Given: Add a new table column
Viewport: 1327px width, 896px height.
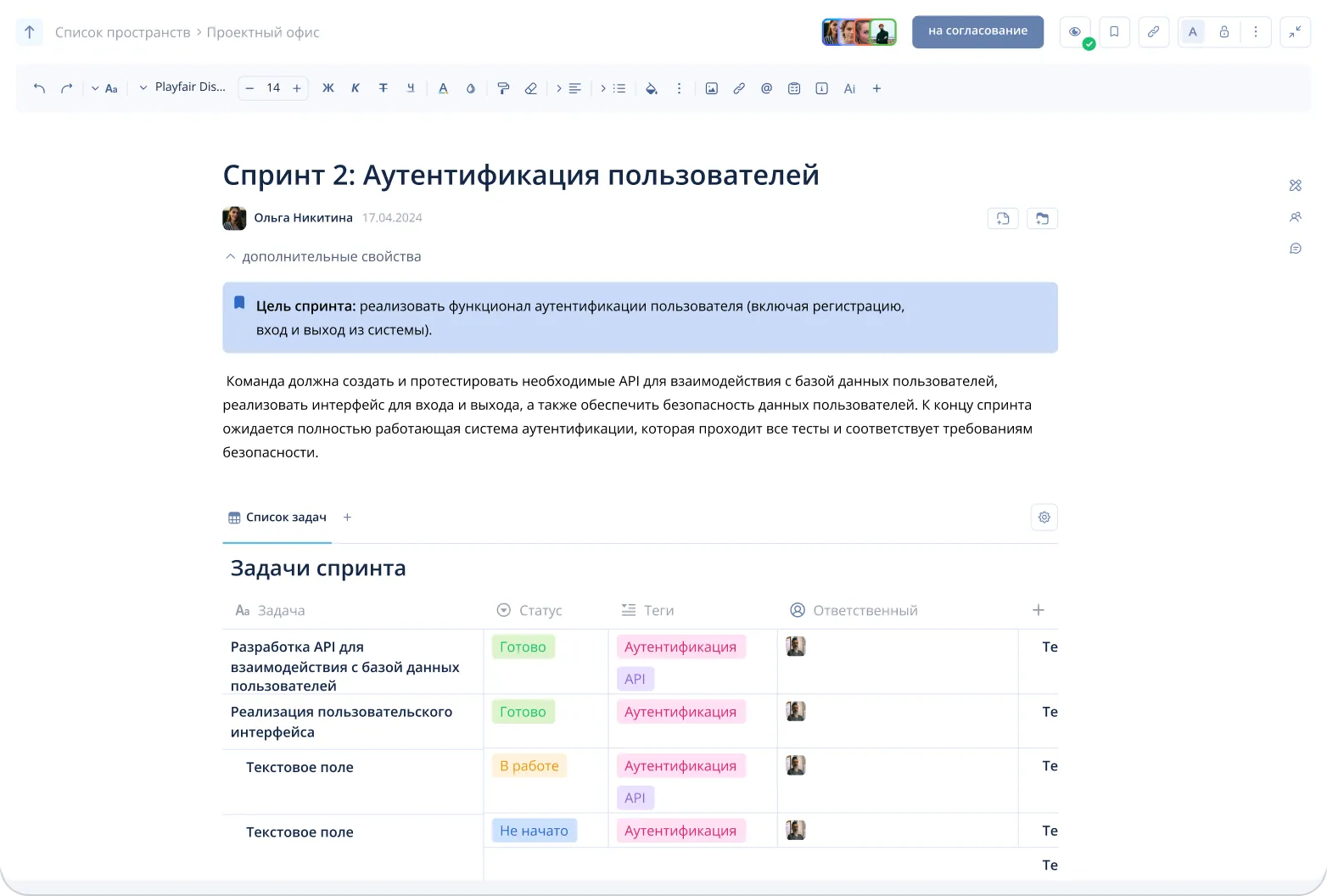Looking at the screenshot, I should [1039, 610].
